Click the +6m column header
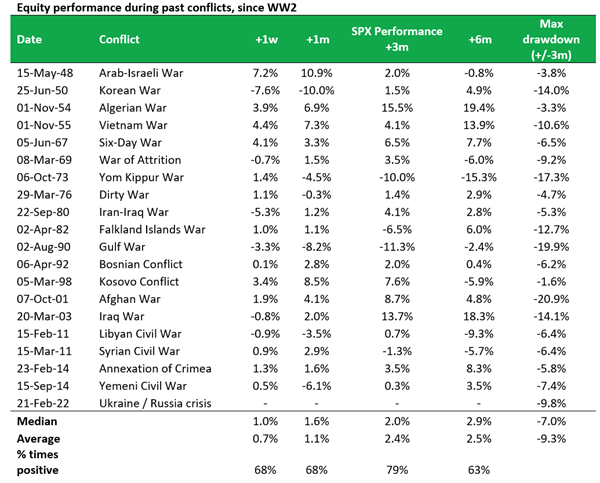This screenshot has height=483, width=600. [480, 40]
